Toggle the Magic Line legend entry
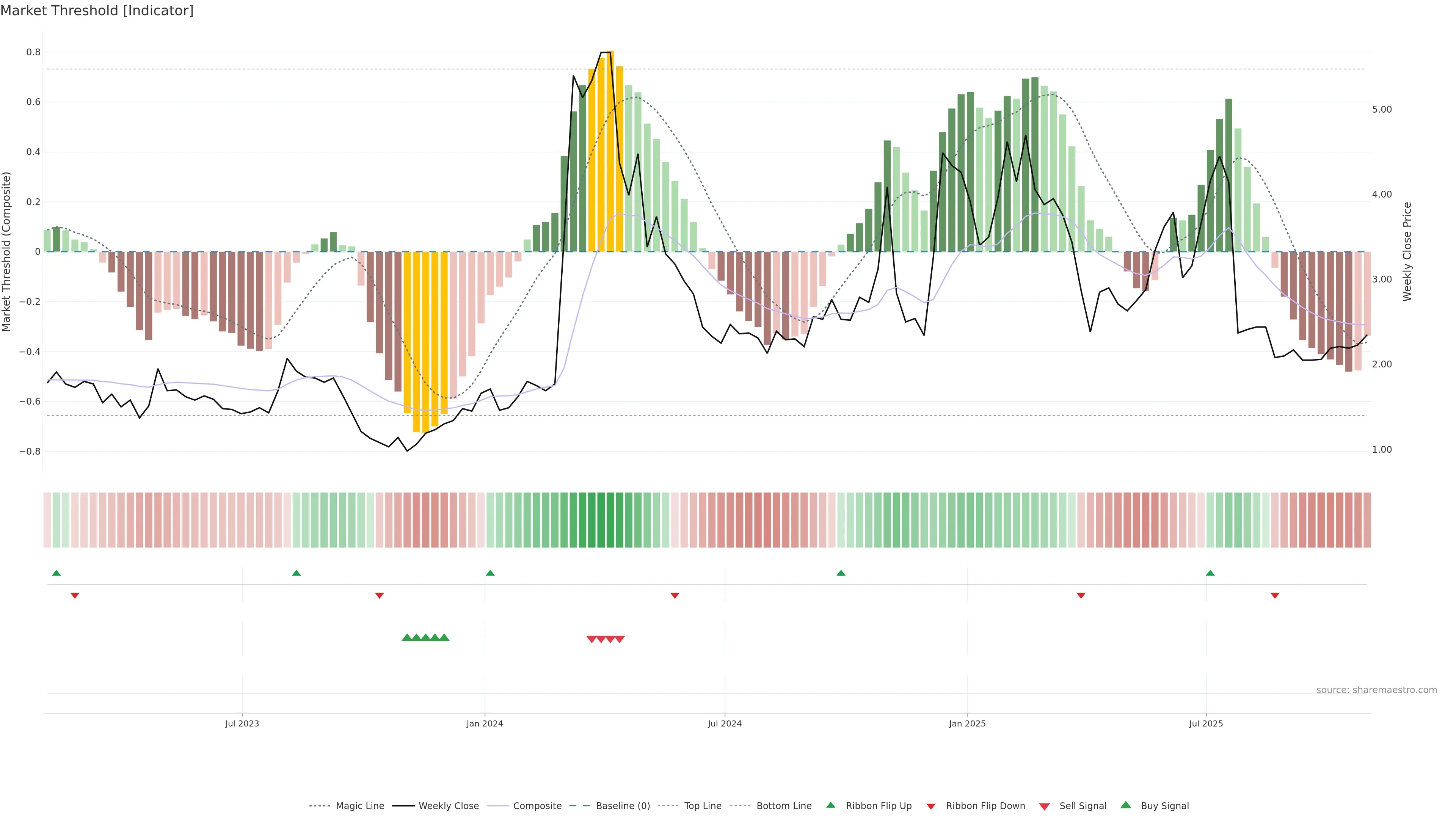 pyautogui.click(x=359, y=806)
